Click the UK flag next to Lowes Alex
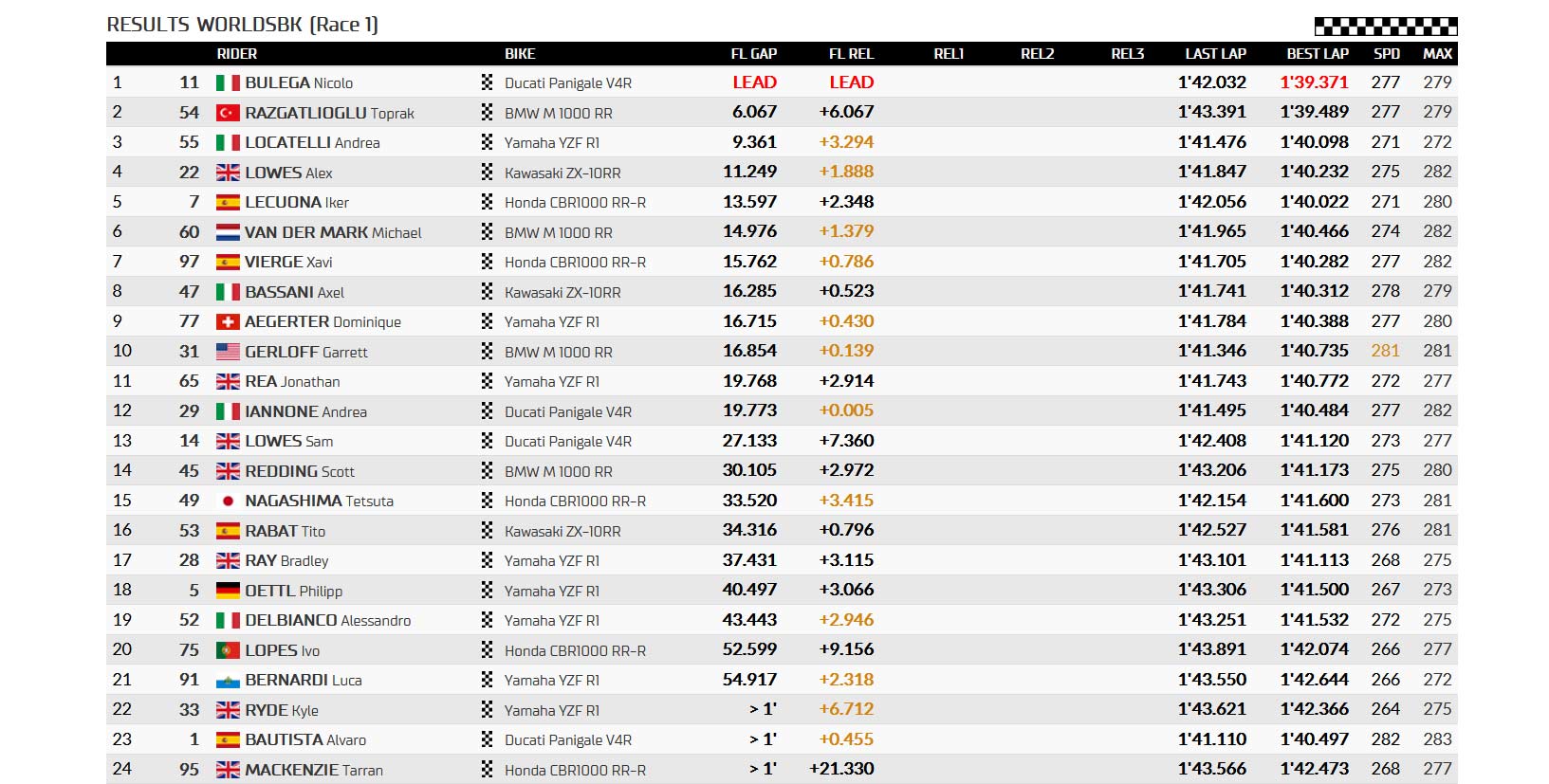 click(x=228, y=173)
